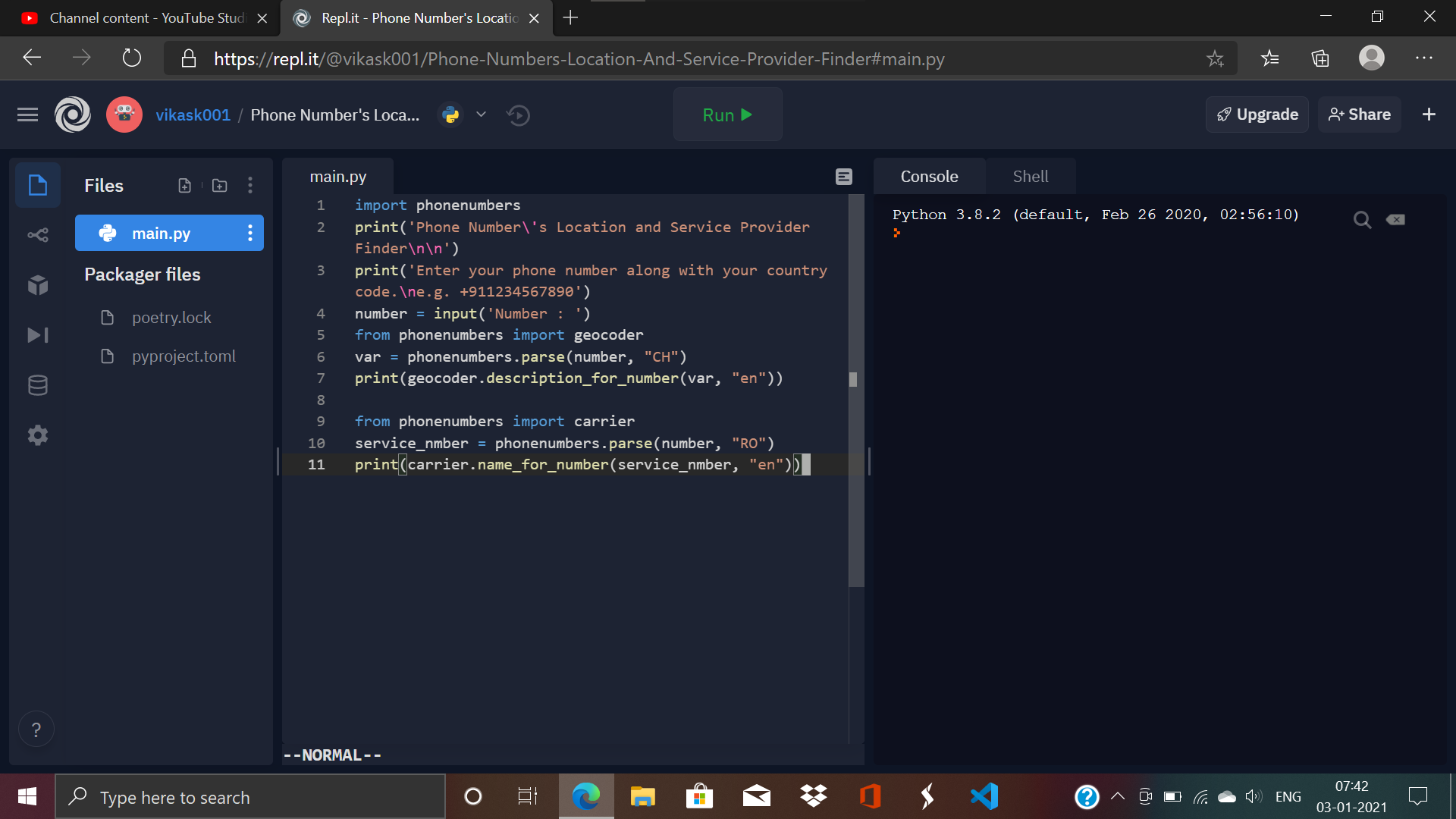The height and width of the screenshot is (819, 1456).
Task: Open the Database sidebar icon
Action: pos(38,385)
